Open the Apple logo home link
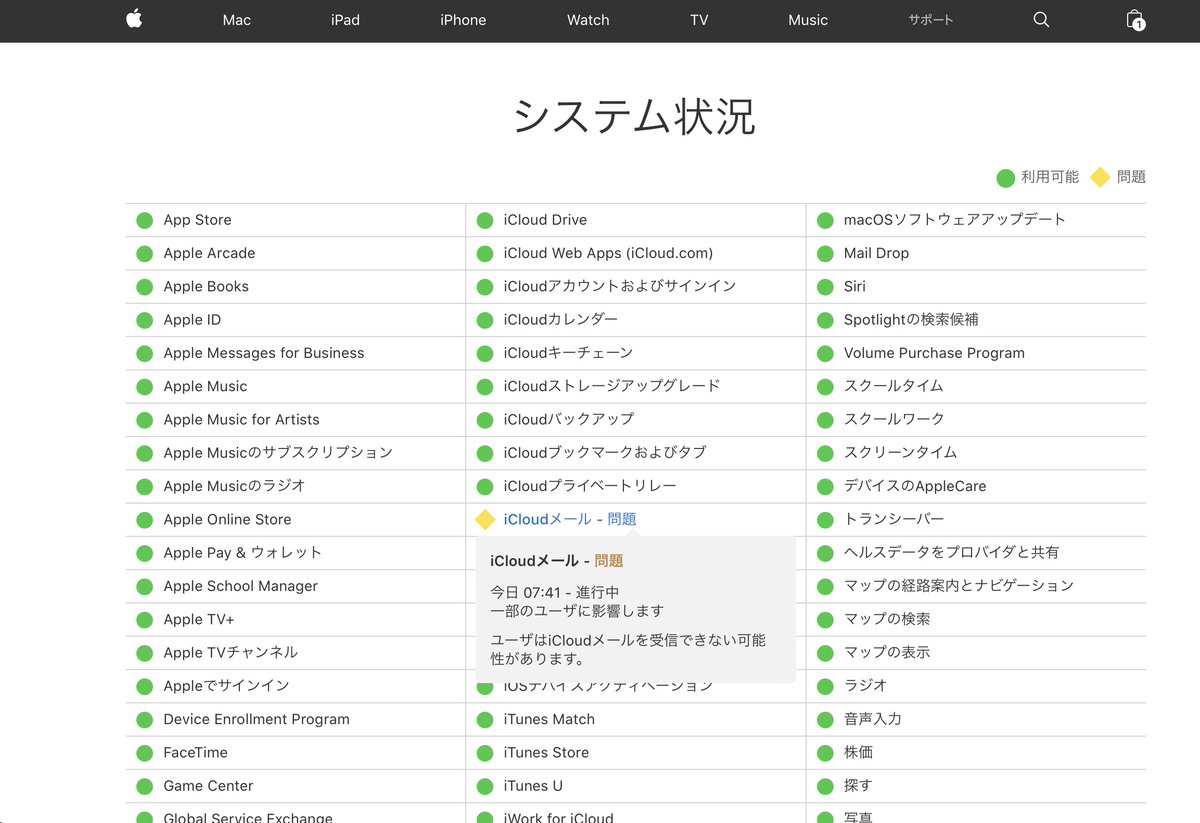 [134, 19]
